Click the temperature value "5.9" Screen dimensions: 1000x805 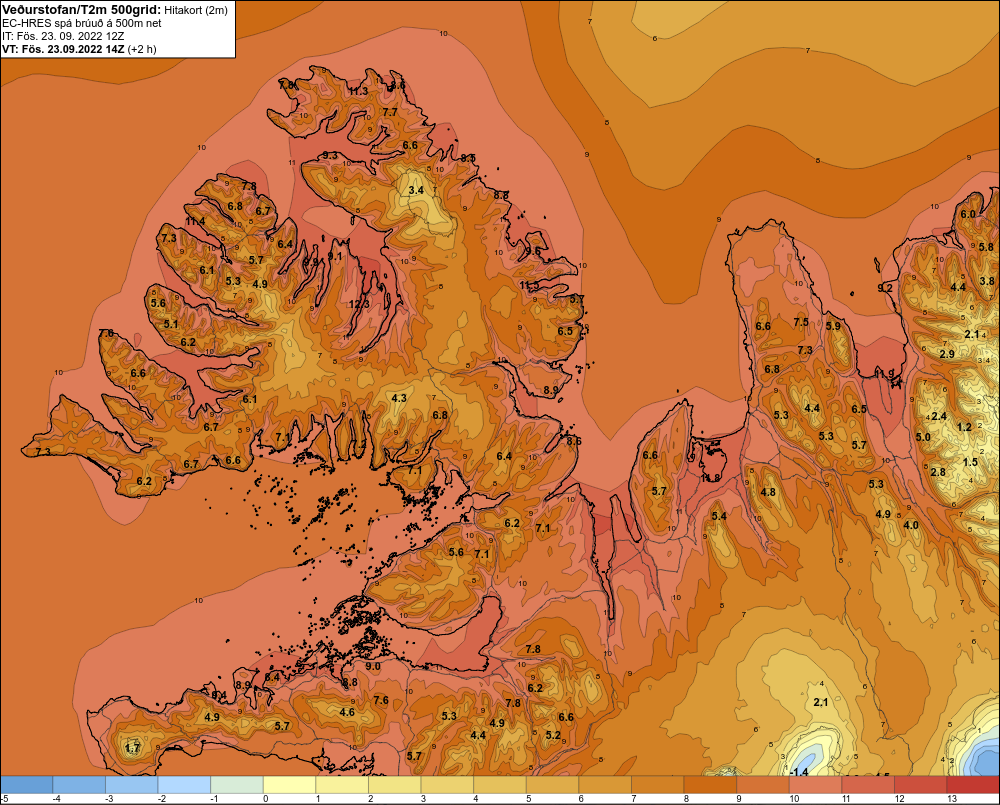pos(833,326)
